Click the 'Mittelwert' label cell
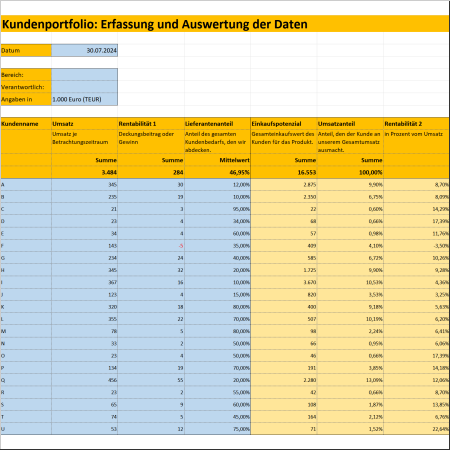This screenshot has height=450, width=450. [x=217, y=160]
